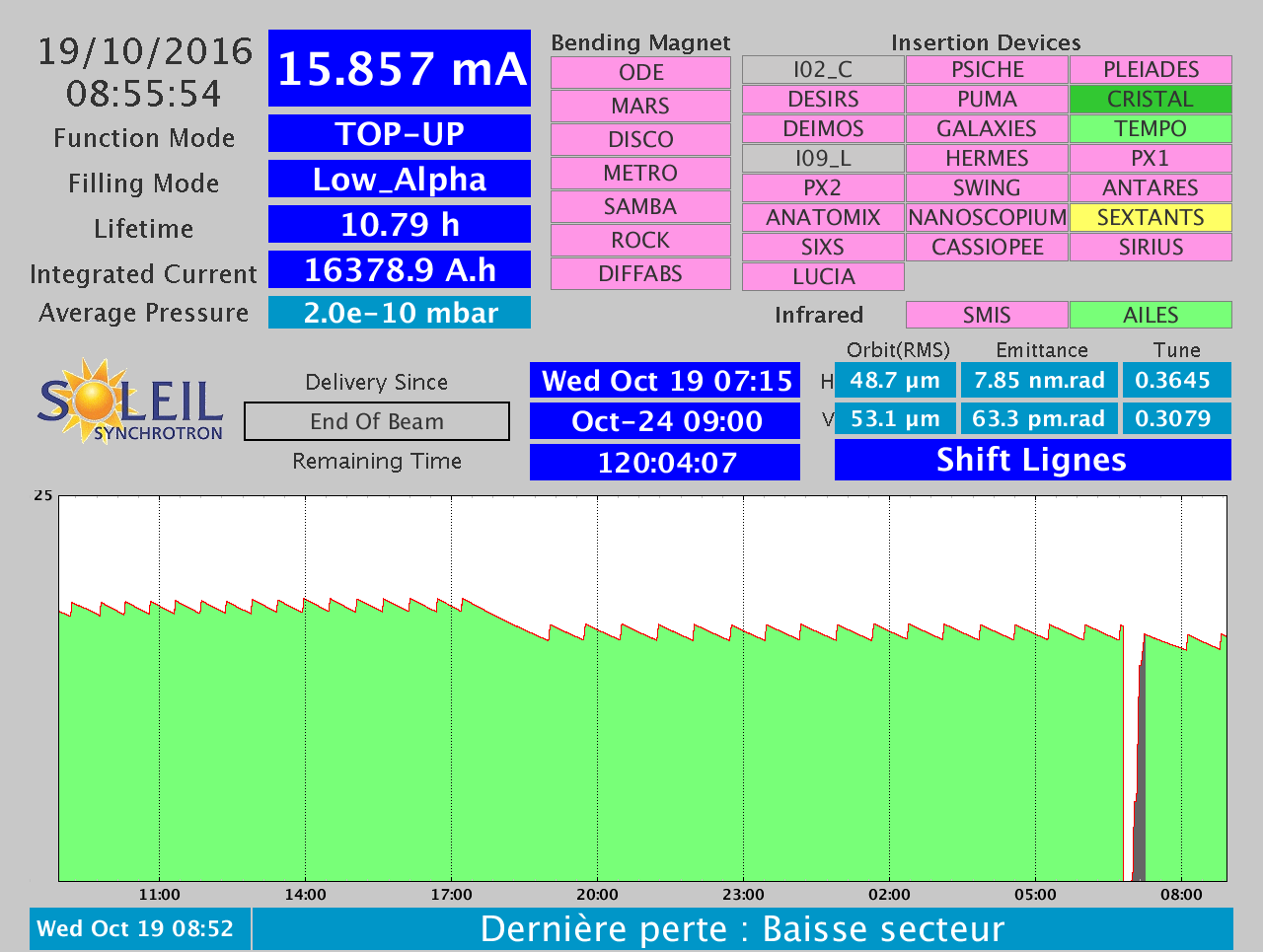Select the dark green CRISTAL box
Viewport: 1263px width, 952px height.
pyautogui.click(x=1151, y=99)
